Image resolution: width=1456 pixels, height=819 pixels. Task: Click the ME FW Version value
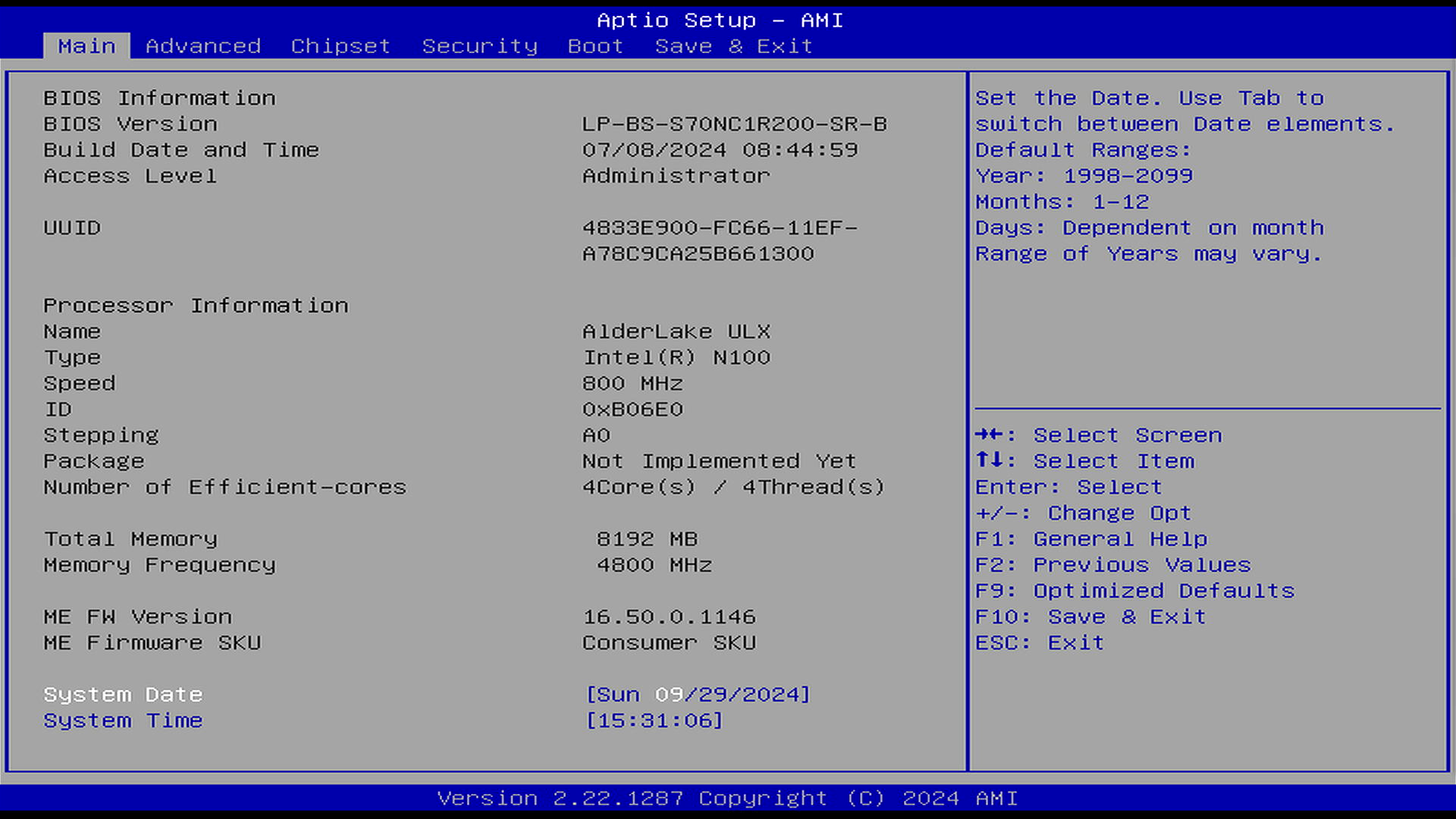pos(669,617)
